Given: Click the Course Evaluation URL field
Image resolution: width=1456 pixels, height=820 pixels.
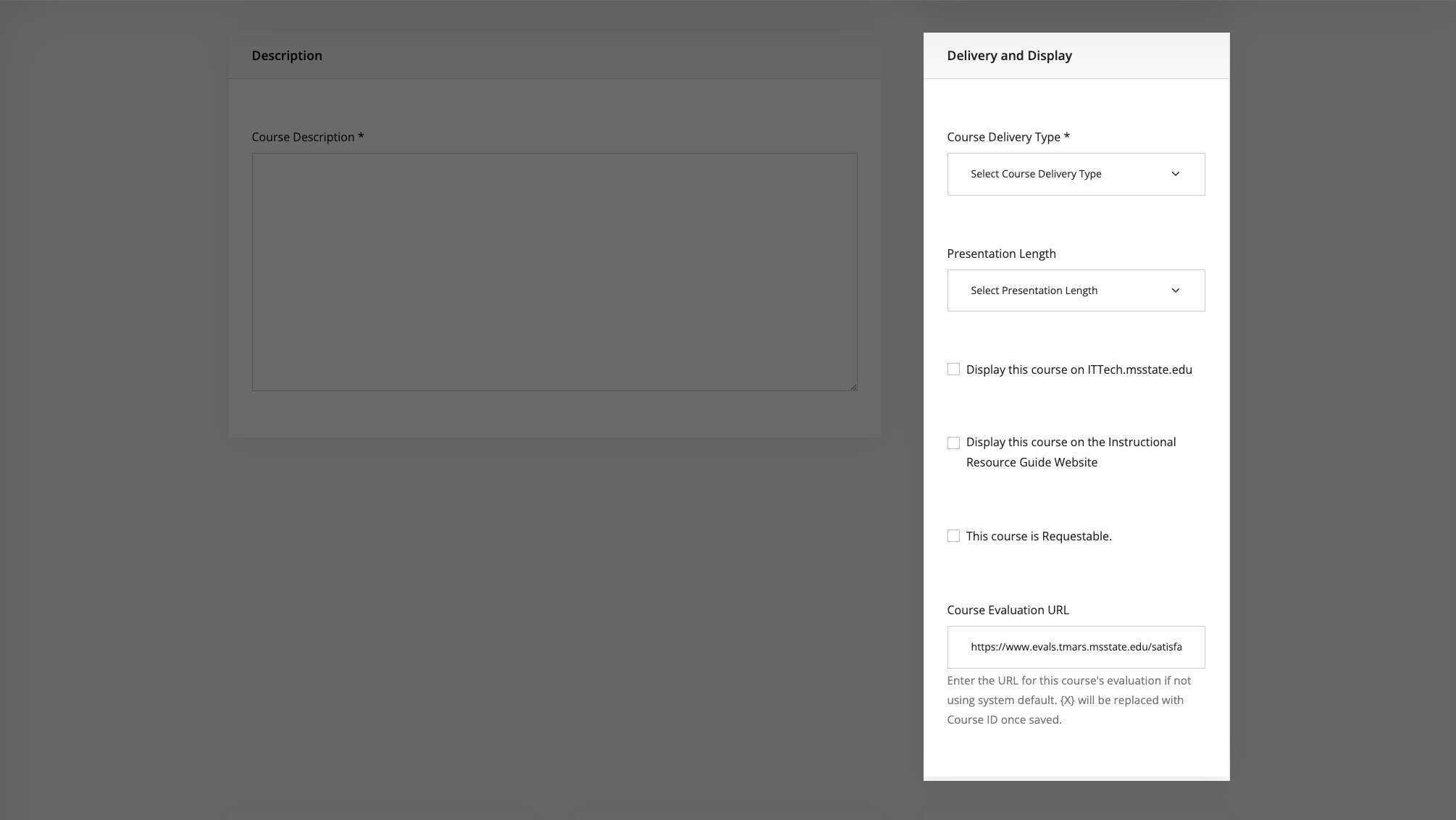Looking at the screenshot, I should (x=1076, y=647).
